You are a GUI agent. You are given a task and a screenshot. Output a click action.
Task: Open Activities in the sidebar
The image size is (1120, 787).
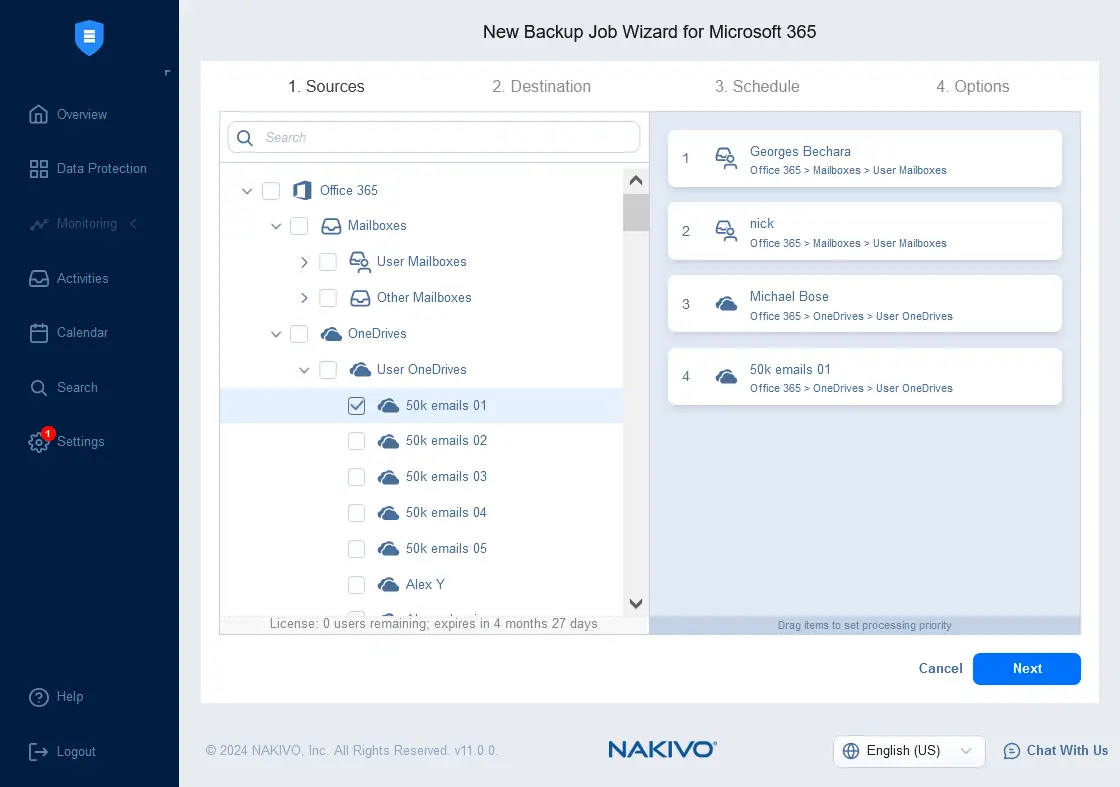click(69, 279)
